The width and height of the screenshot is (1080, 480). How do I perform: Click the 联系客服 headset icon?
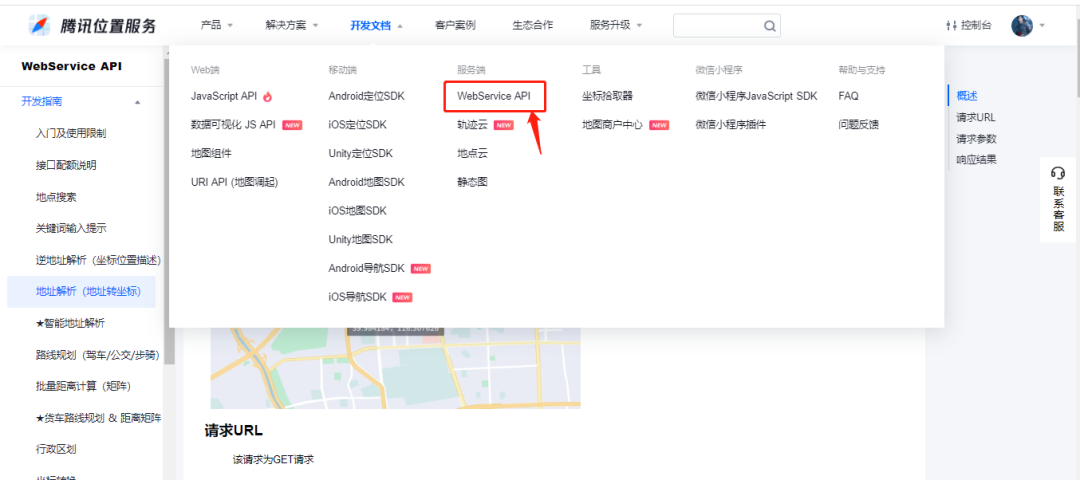1057,173
